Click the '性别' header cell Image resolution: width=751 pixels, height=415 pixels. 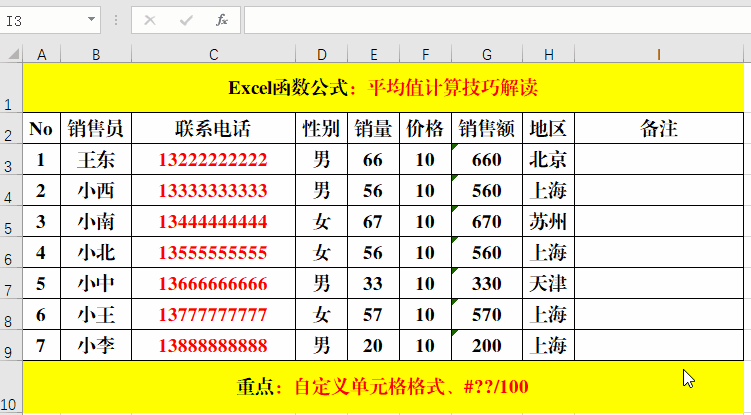[321, 128]
